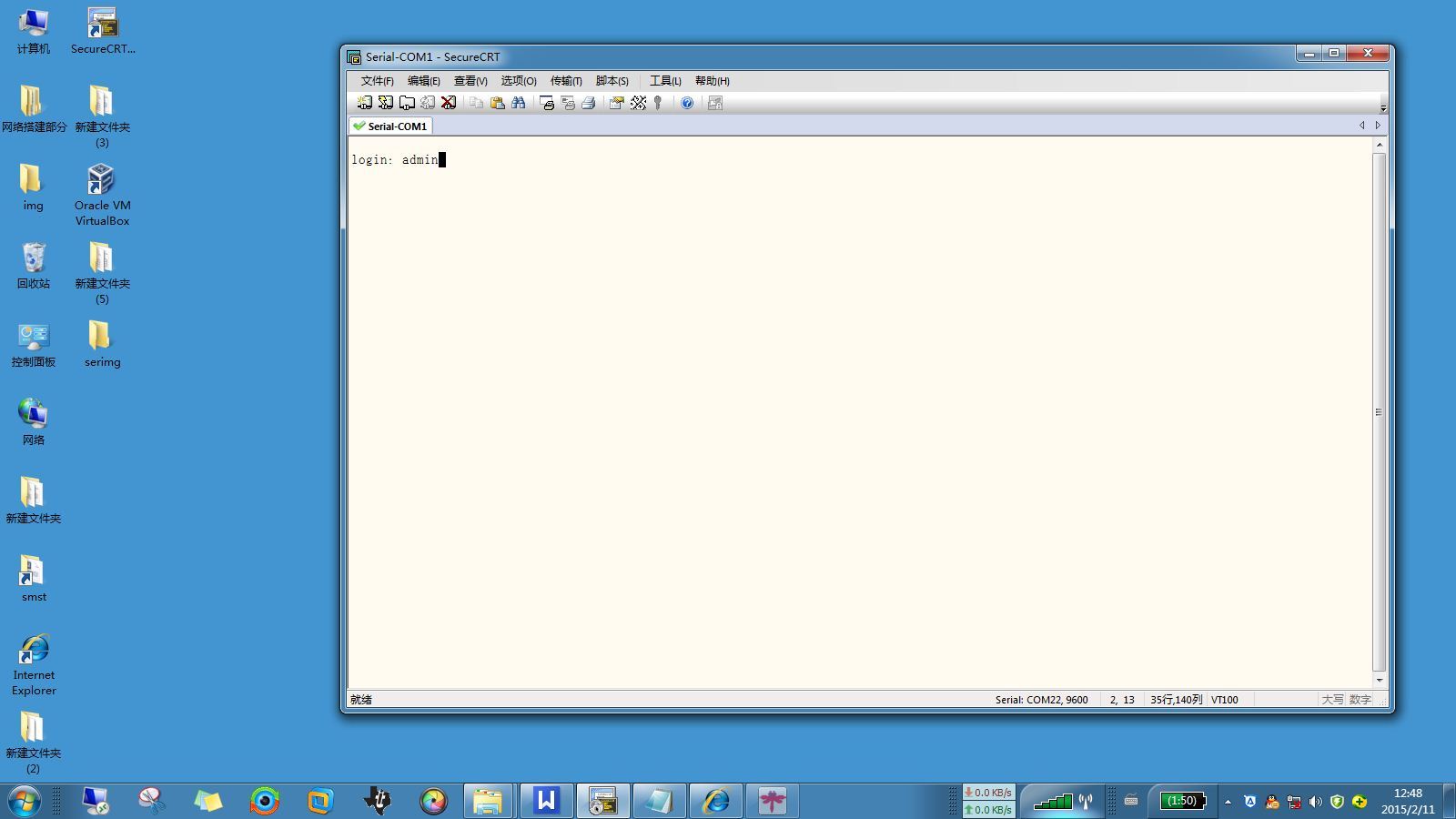Screen dimensions: 1456x819
Task: Click the blue Help question mark icon
Action: pos(687,103)
